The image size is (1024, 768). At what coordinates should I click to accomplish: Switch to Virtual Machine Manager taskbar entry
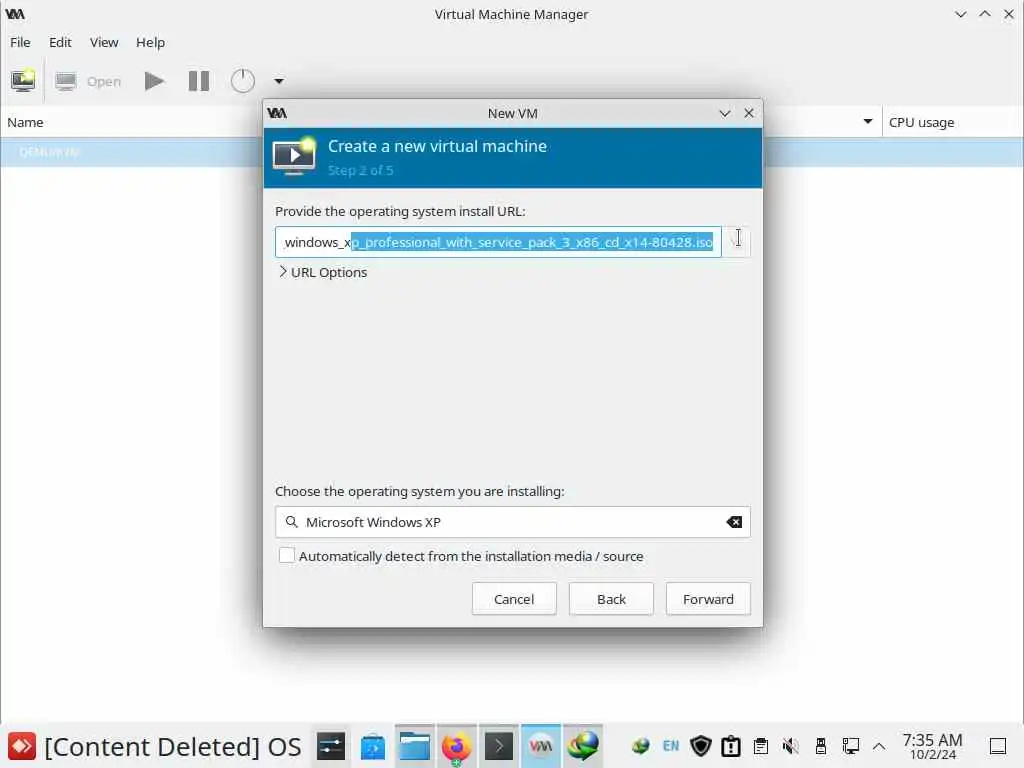[541, 746]
